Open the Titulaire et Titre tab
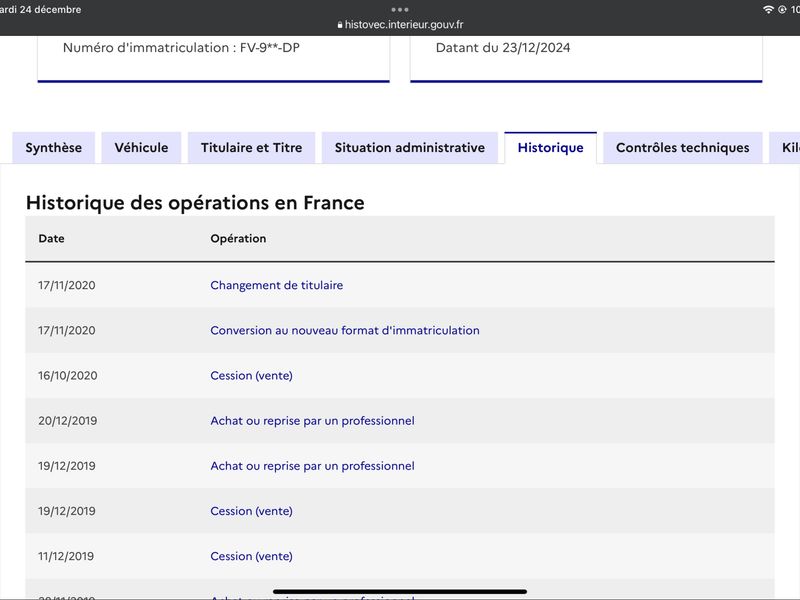 click(x=252, y=148)
